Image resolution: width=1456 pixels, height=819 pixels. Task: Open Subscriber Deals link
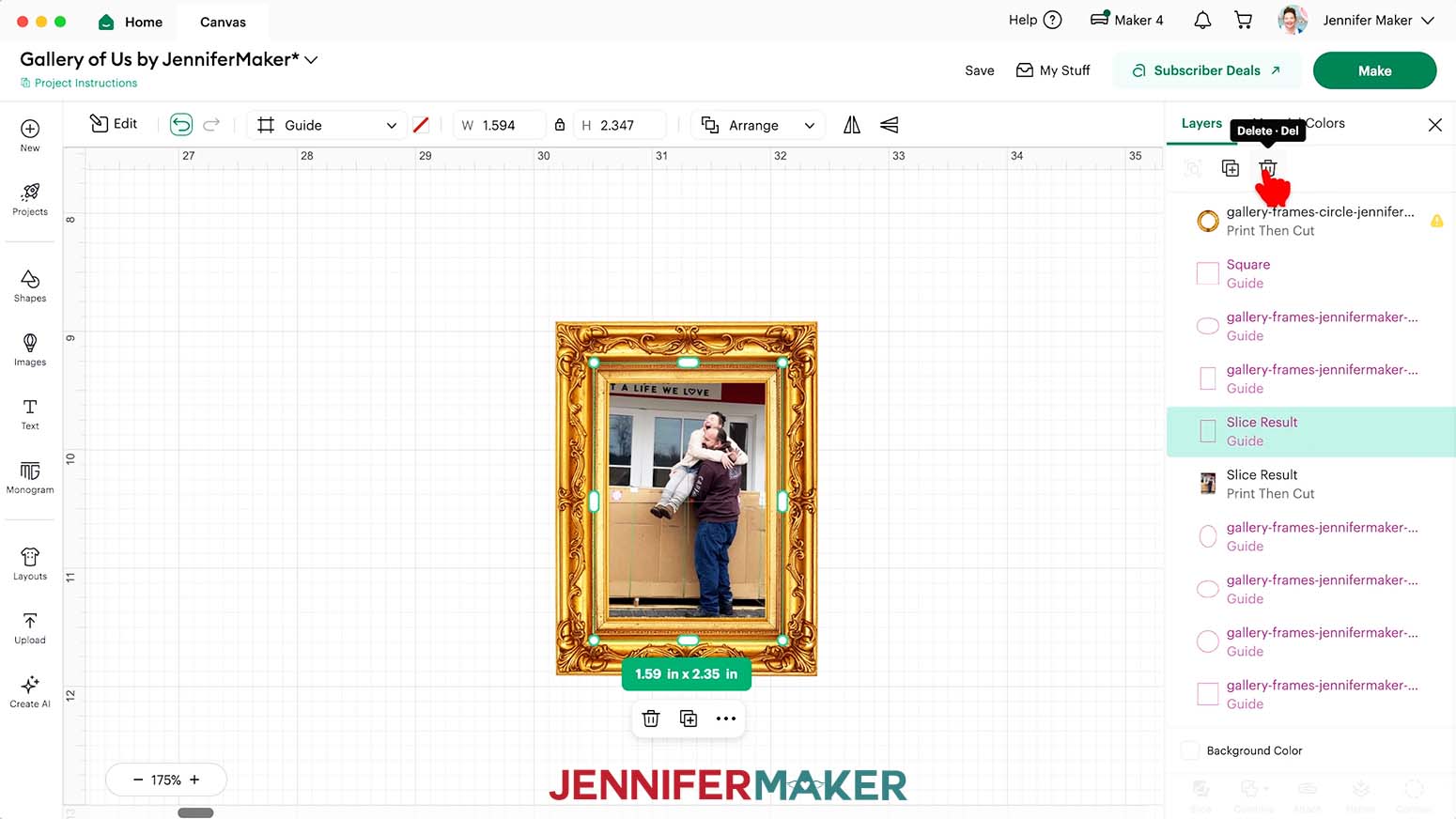1206,70
